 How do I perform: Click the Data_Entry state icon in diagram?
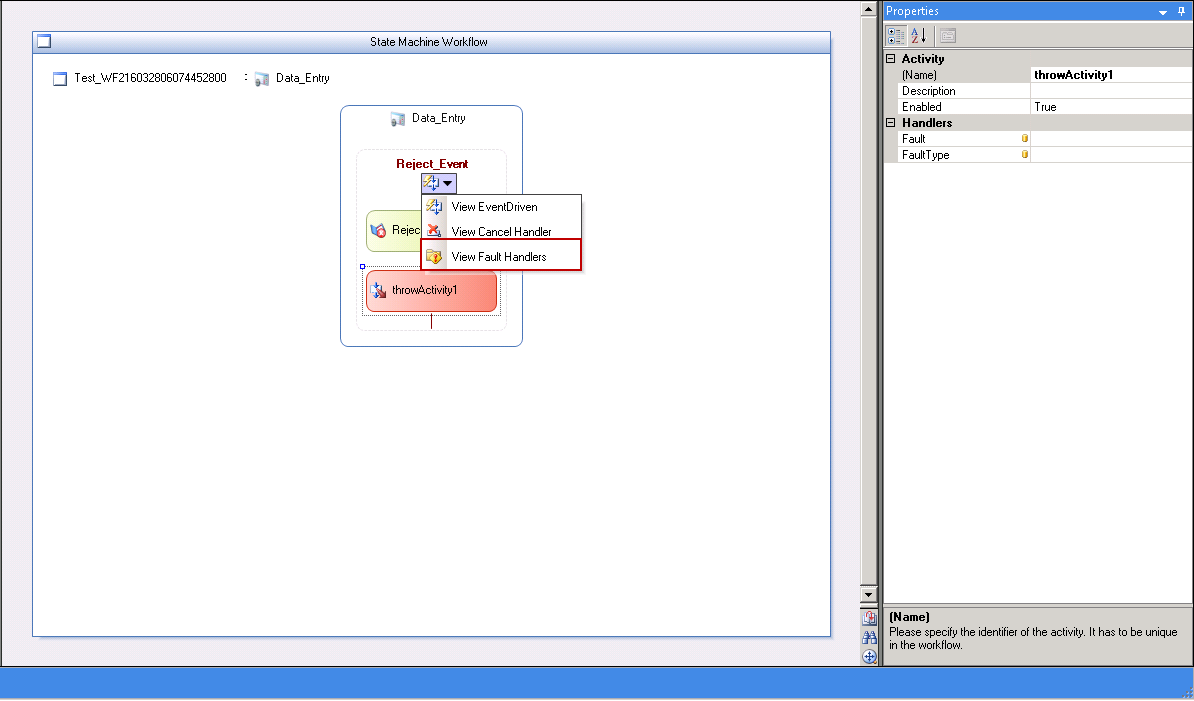click(x=397, y=119)
